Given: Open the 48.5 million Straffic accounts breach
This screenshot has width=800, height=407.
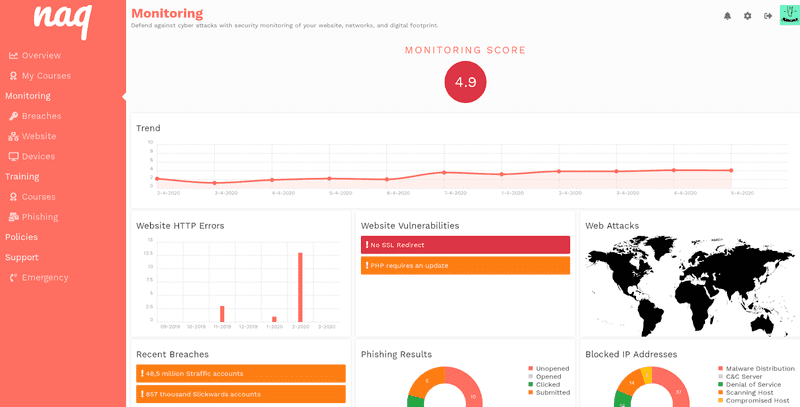Looking at the screenshot, I should point(241,373).
